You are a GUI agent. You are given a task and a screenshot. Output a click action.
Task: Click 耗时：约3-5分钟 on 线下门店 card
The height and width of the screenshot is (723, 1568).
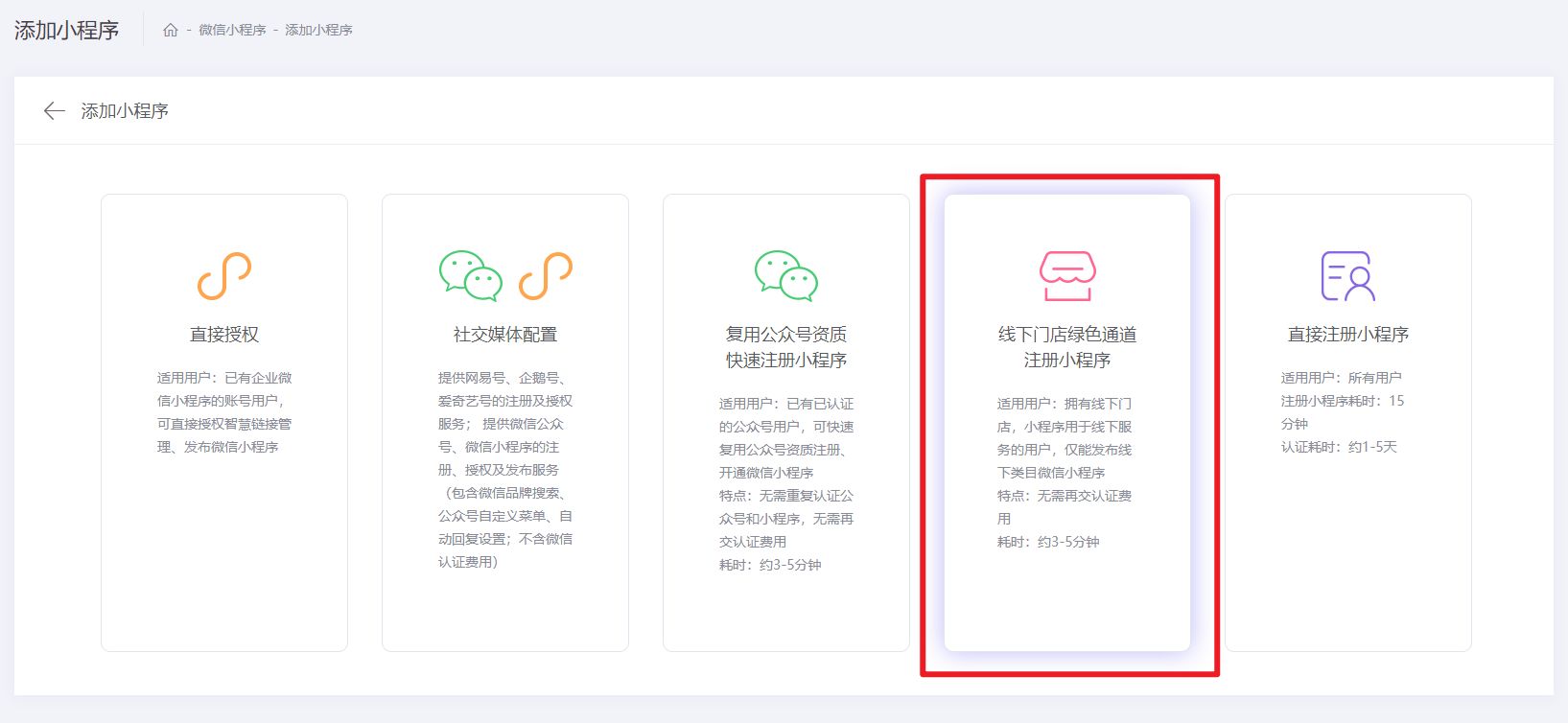pyautogui.click(x=1048, y=542)
